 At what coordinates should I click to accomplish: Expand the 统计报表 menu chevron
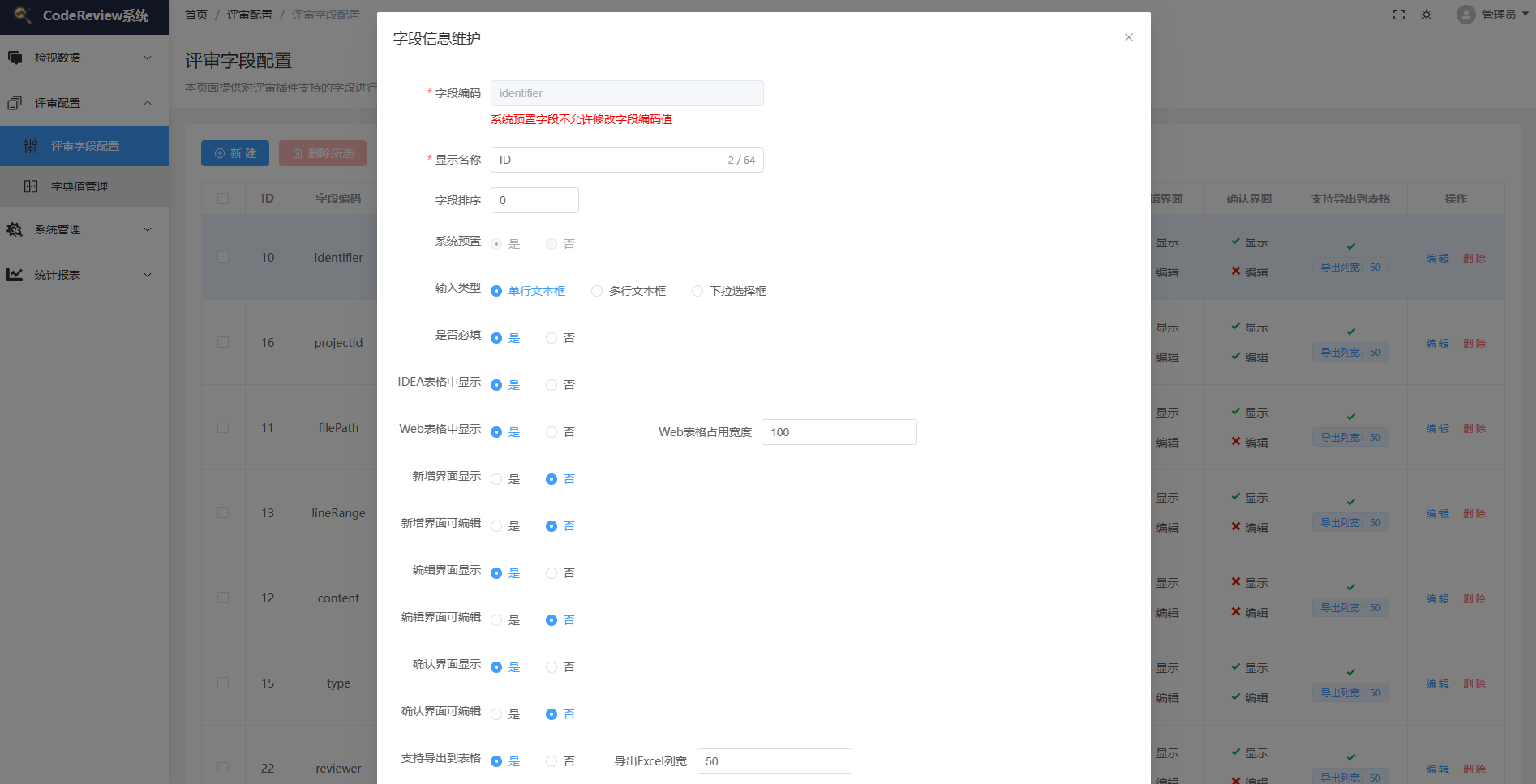[148, 275]
